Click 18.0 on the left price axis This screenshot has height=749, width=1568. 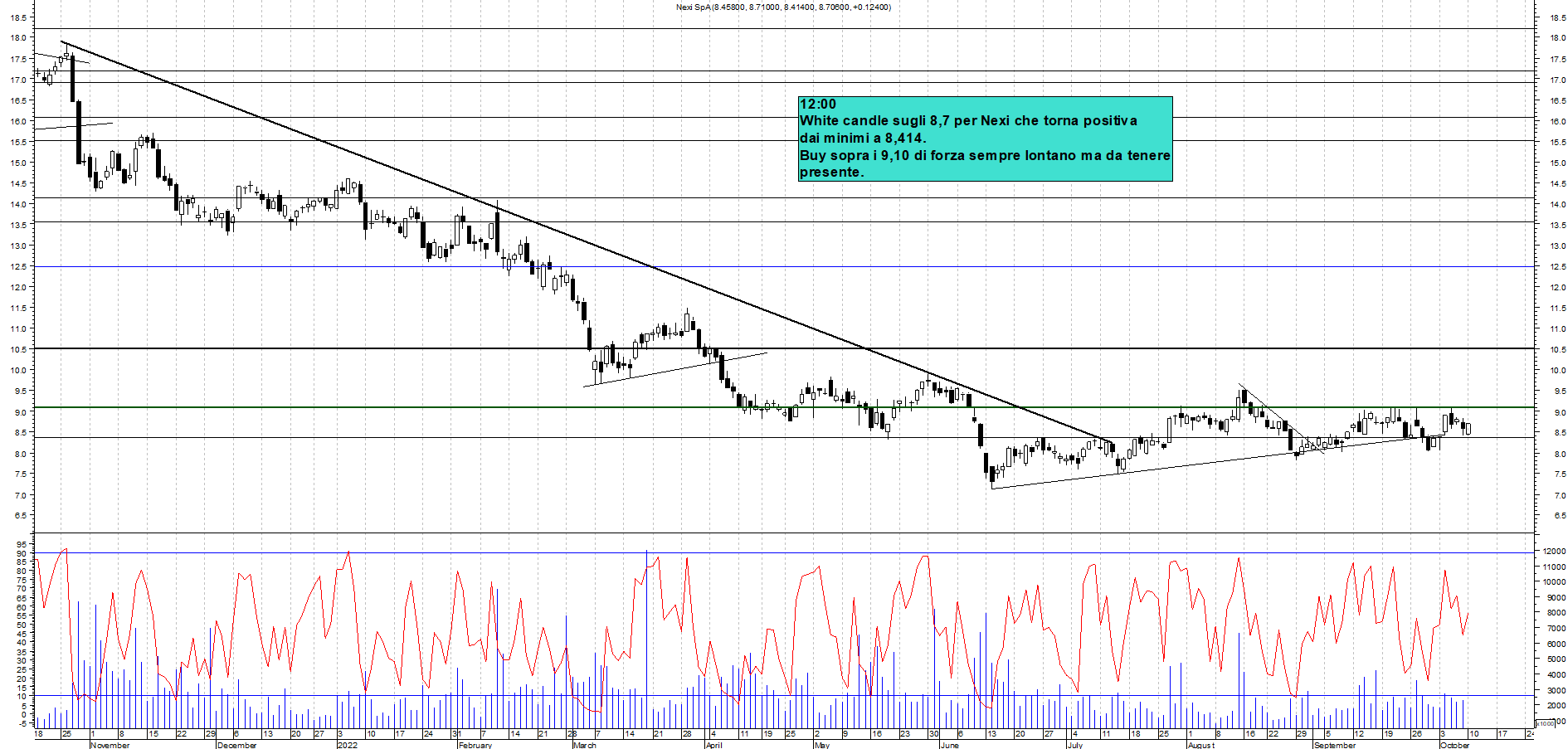click(17, 38)
